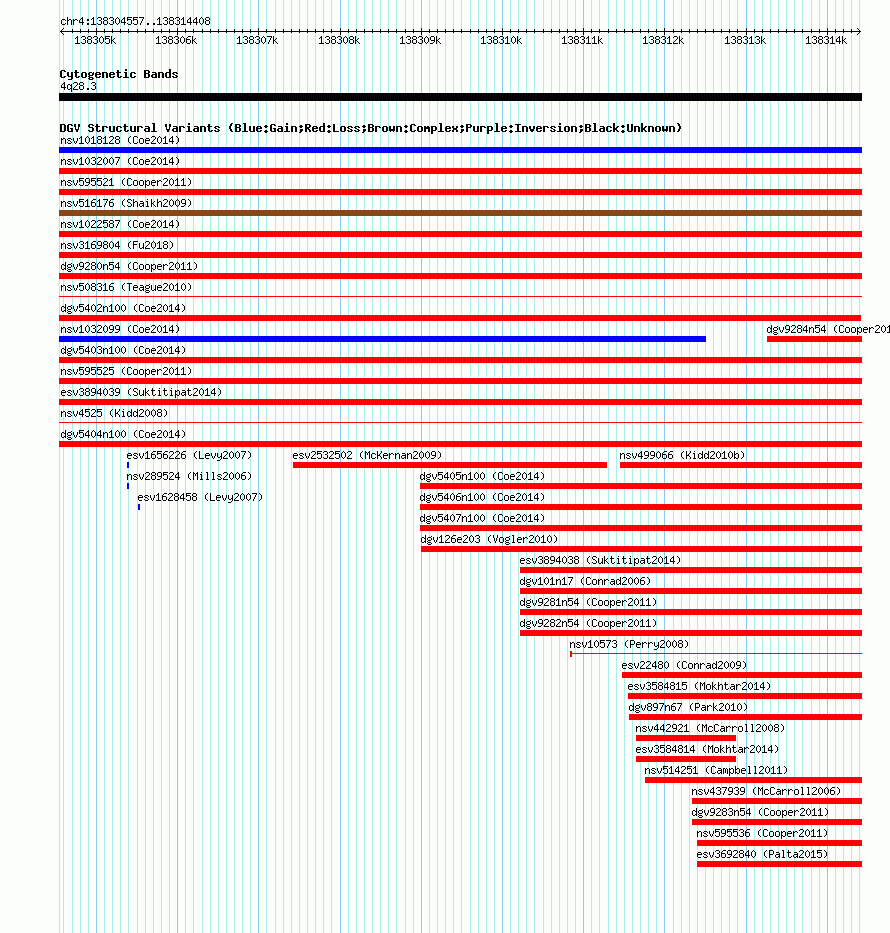Select the brown nsv516176 complex variant bar
The width and height of the screenshot is (890, 933).
(460, 213)
